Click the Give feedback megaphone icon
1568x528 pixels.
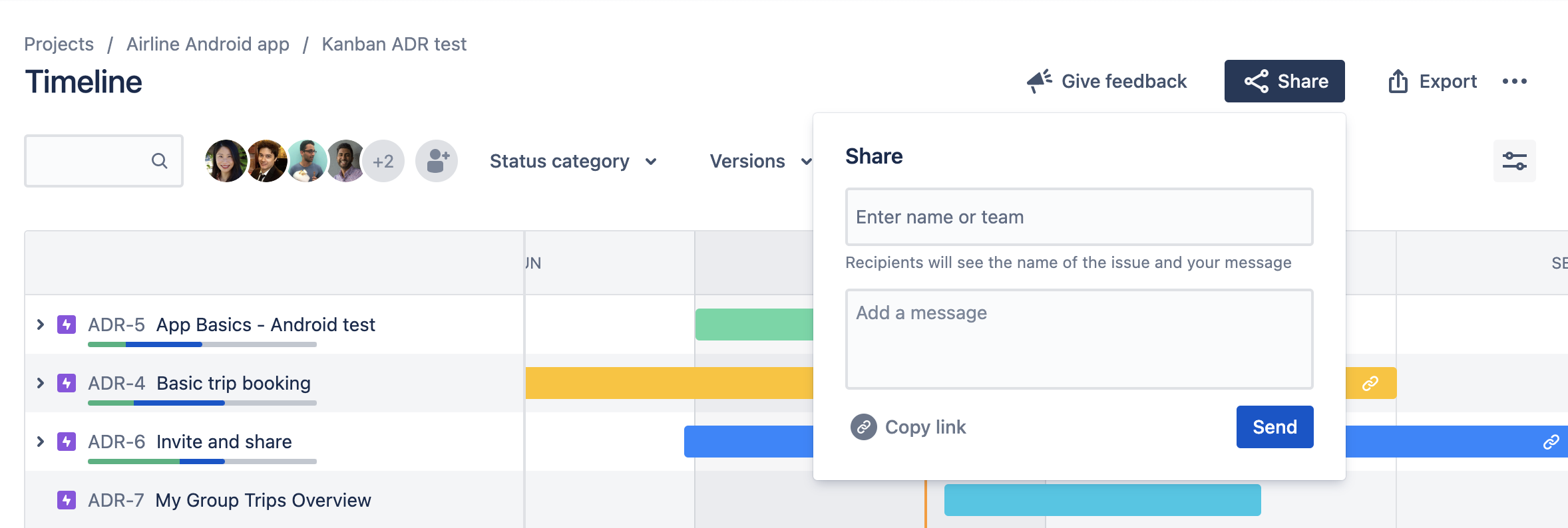[x=1039, y=79]
